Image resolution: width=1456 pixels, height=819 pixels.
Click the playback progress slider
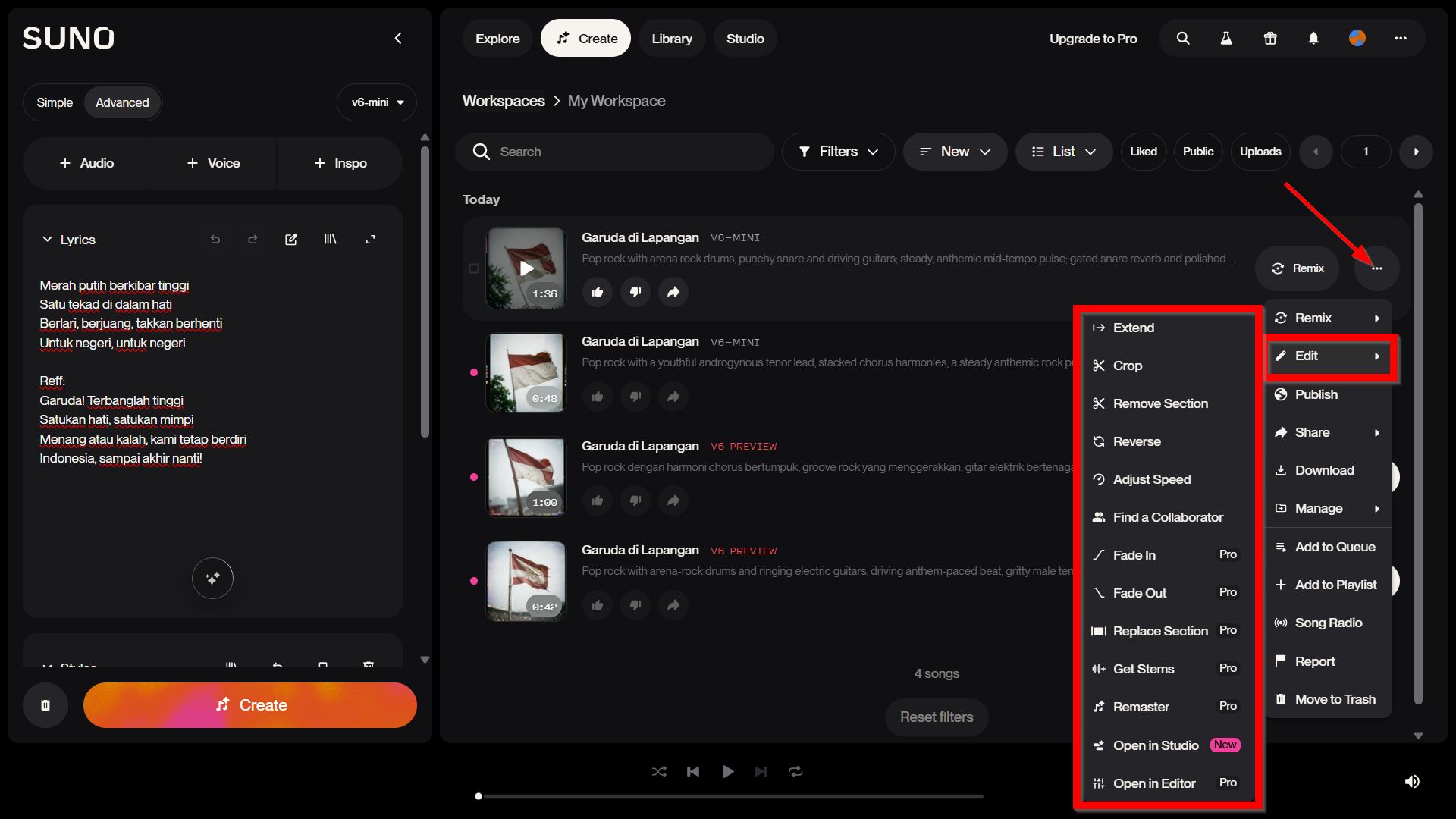click(x=731, y=796)
